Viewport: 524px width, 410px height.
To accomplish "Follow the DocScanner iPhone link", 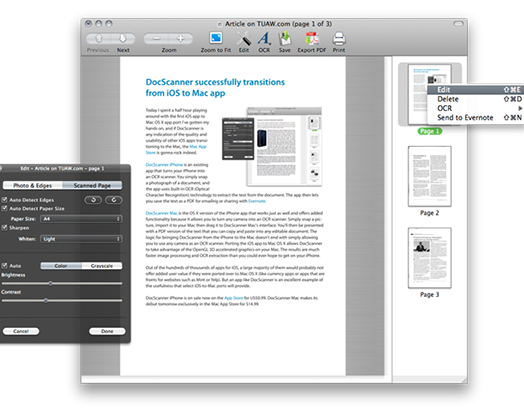I will click(x=164, y=165).
